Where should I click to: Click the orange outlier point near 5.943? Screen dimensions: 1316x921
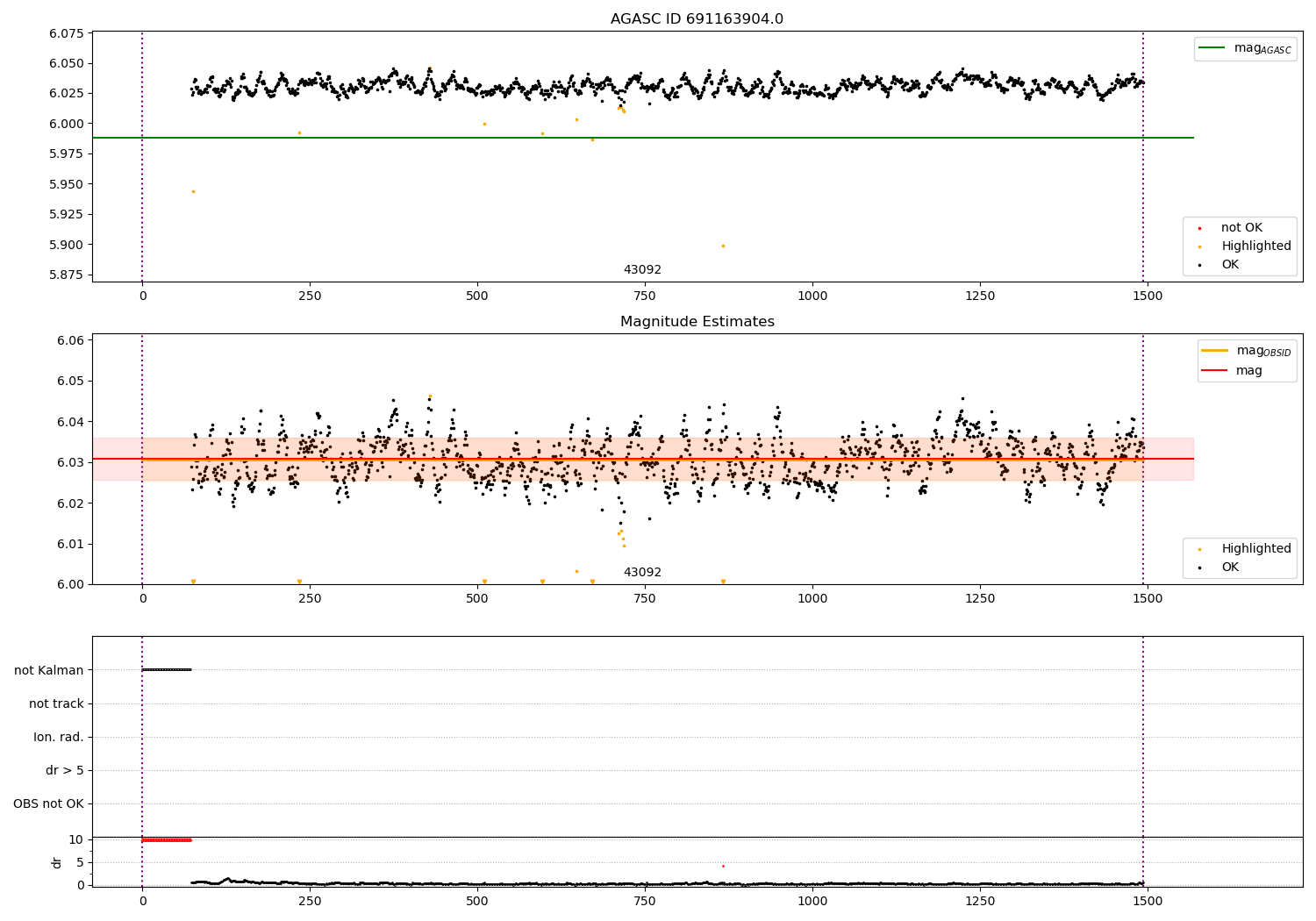193,191
